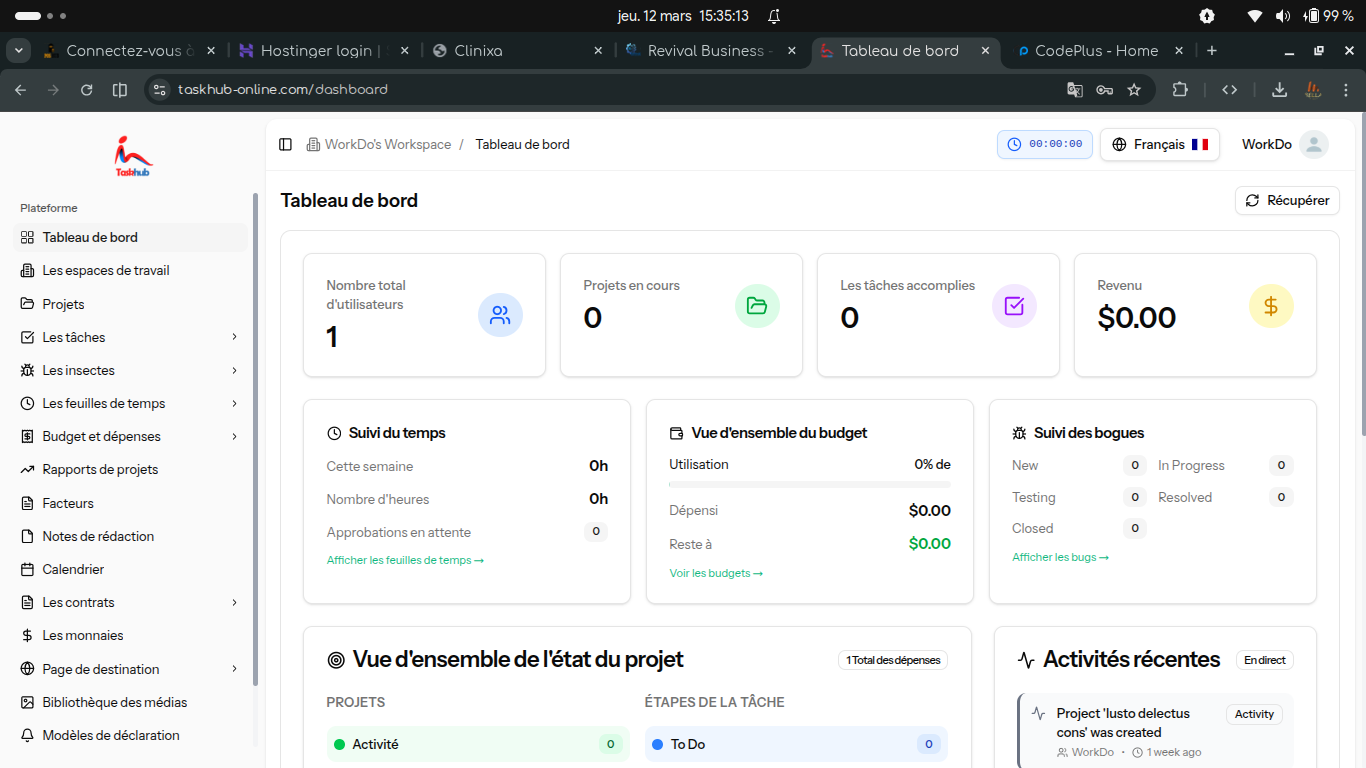Open the Français language dropdown
The image size is (1366, 768).
(1159, 145)
